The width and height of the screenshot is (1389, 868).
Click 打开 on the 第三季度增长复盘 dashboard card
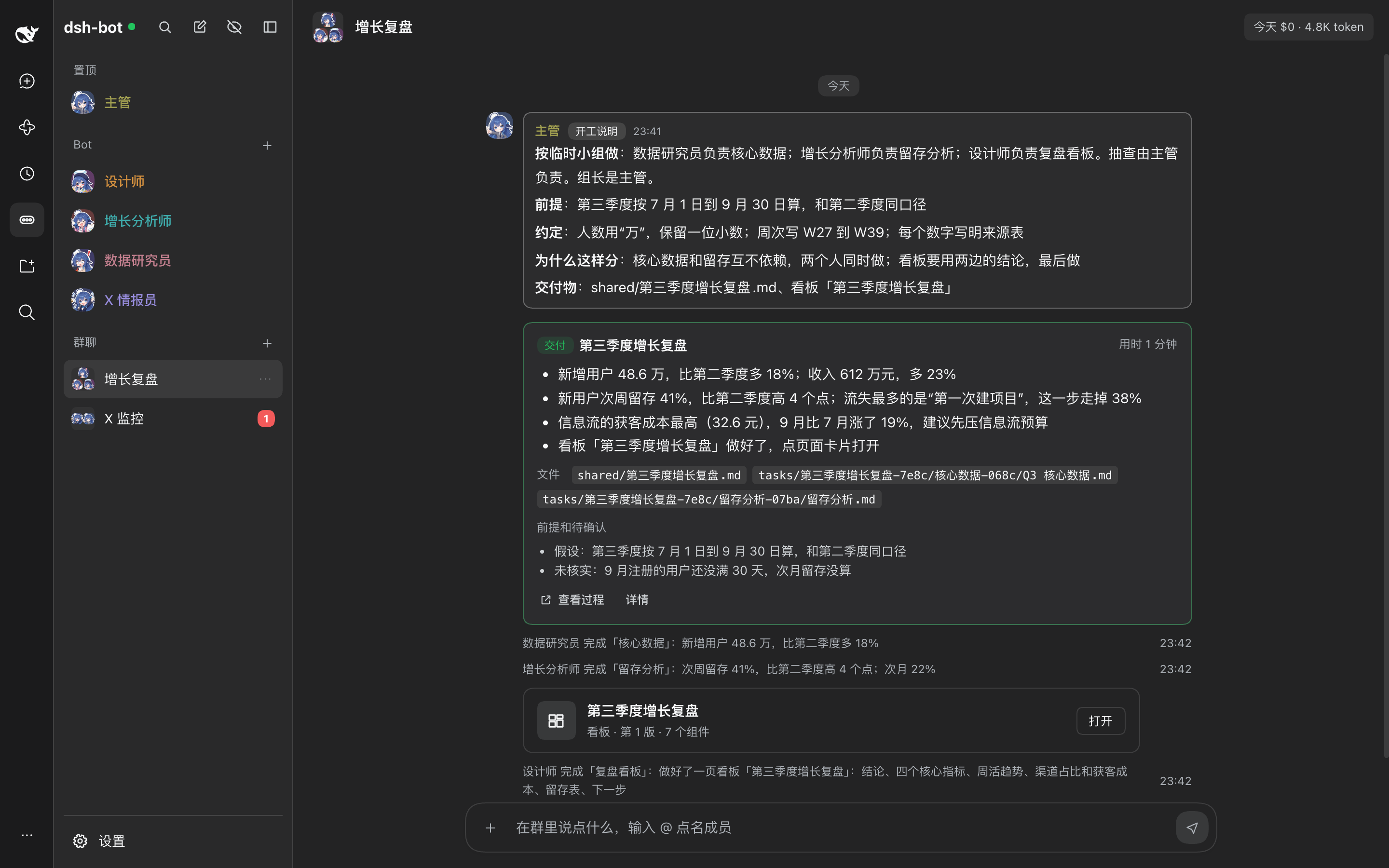coord(1100,721)
